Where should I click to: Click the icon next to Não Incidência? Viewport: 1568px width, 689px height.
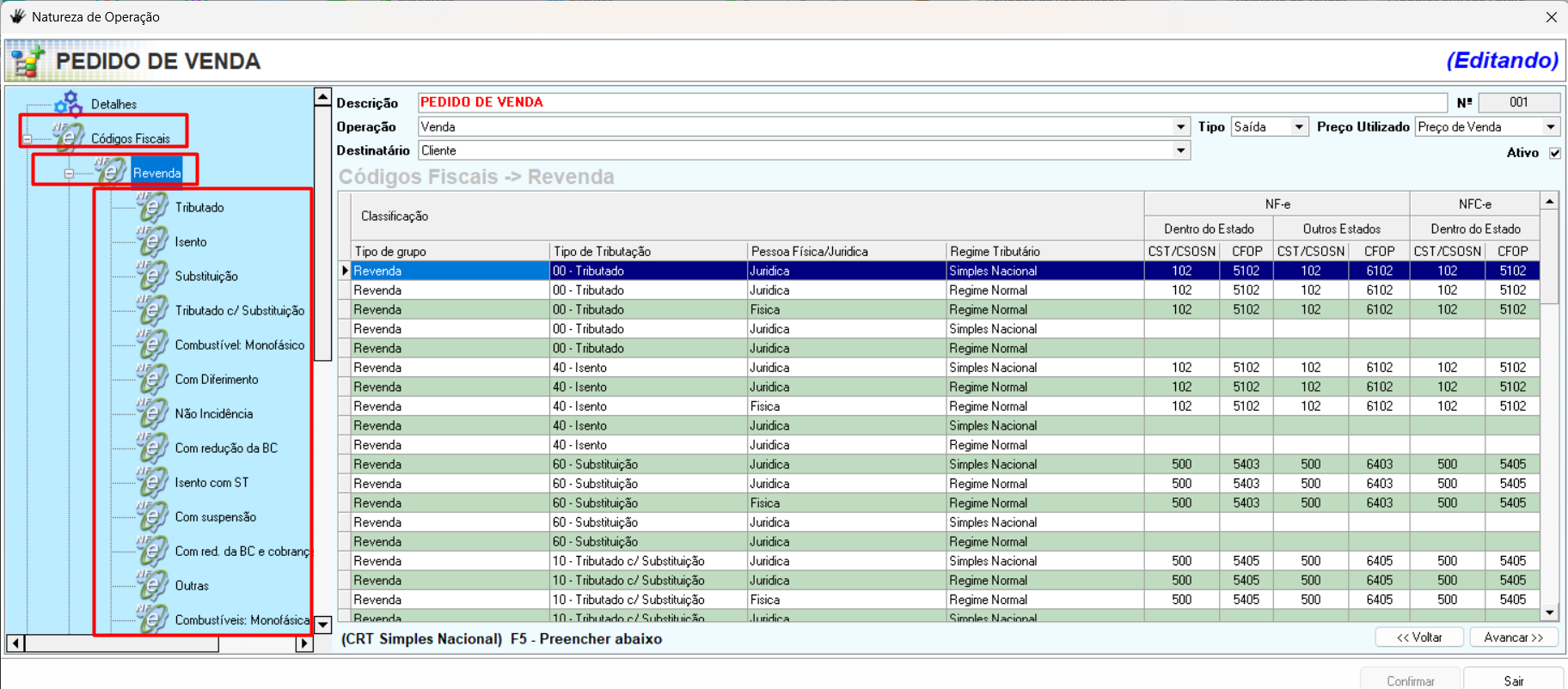pyautogui.click(x=151, y=413)
